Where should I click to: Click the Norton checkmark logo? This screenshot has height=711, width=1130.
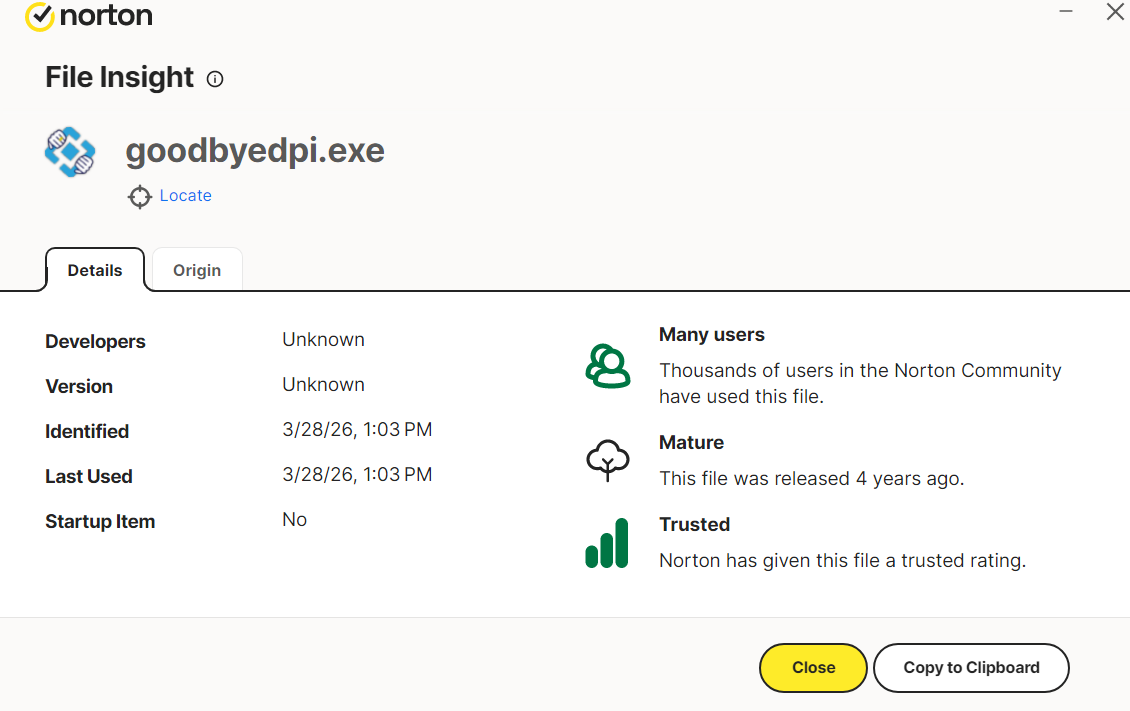pos(39,16)
